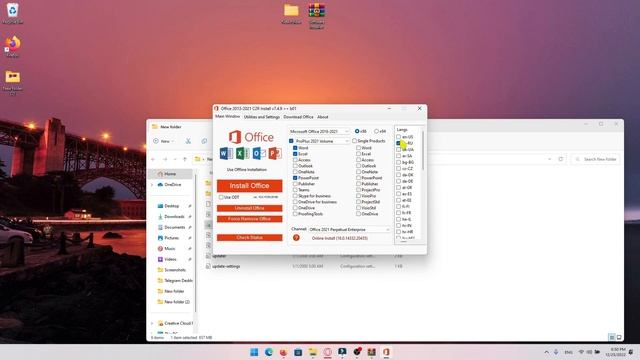
Task: Click the Wi-Fi network tray icon
Action: tap(581, 352)
